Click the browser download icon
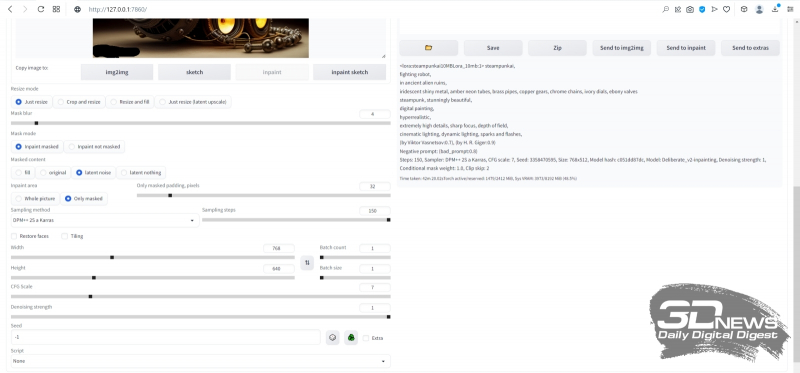 (775, 9)
